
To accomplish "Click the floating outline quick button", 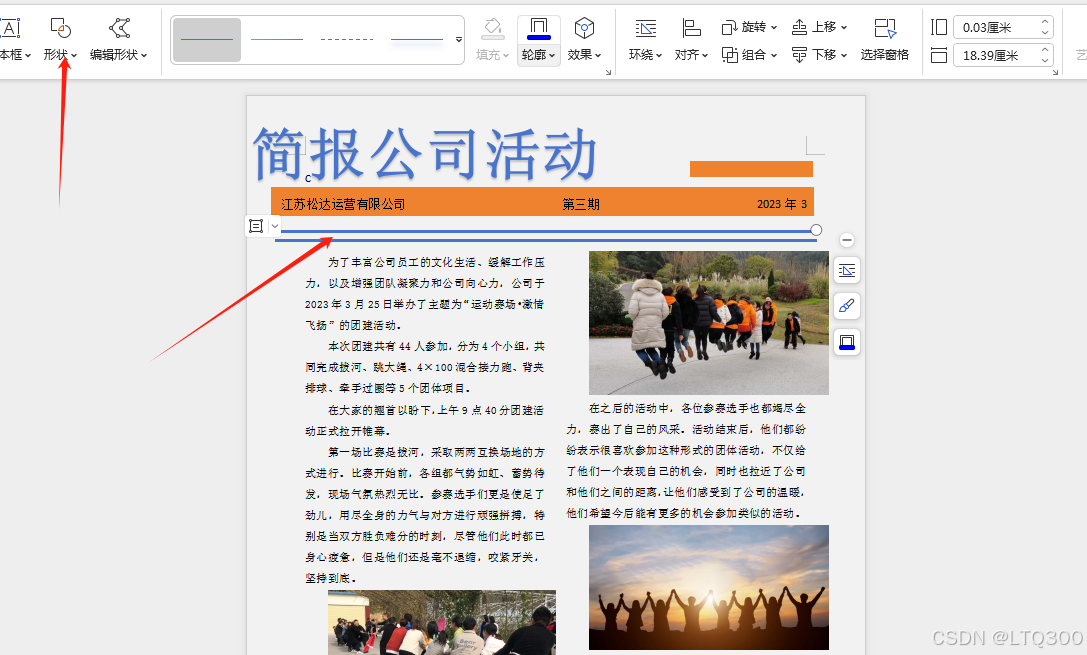I will [x=846, y=342].
